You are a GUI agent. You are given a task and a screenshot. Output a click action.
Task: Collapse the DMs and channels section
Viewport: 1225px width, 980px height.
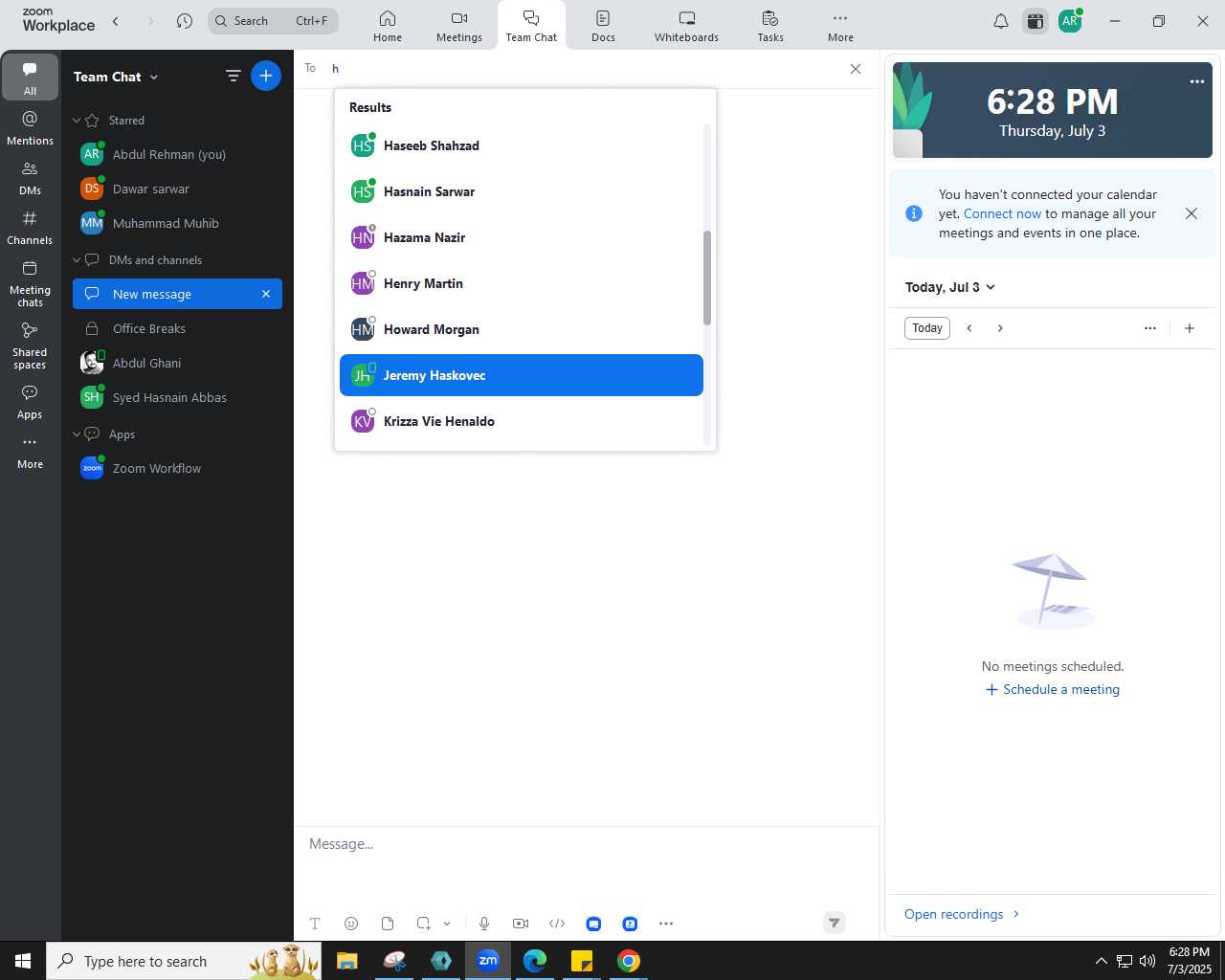click(x=77, y=260)
